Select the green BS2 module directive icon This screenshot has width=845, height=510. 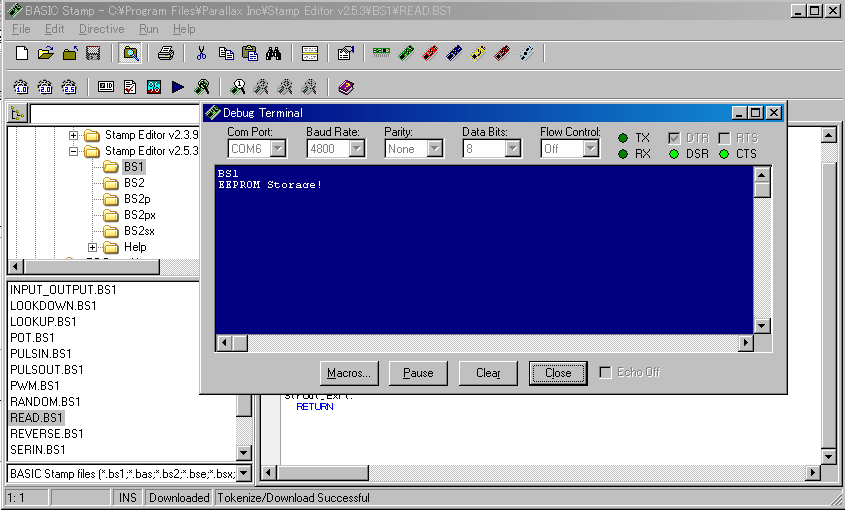(406, 53)
